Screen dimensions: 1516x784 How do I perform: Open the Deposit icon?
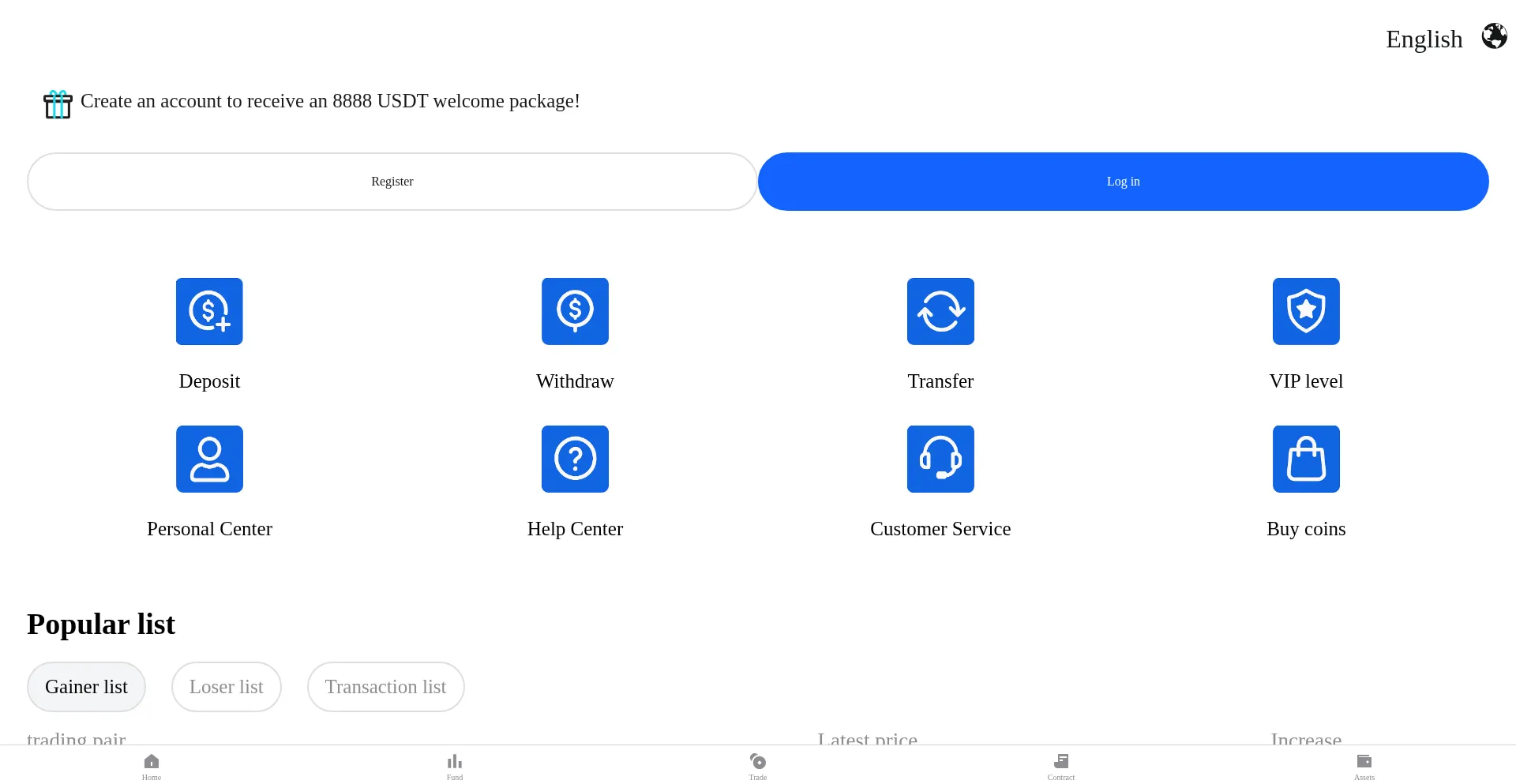(x=209, y=311)
